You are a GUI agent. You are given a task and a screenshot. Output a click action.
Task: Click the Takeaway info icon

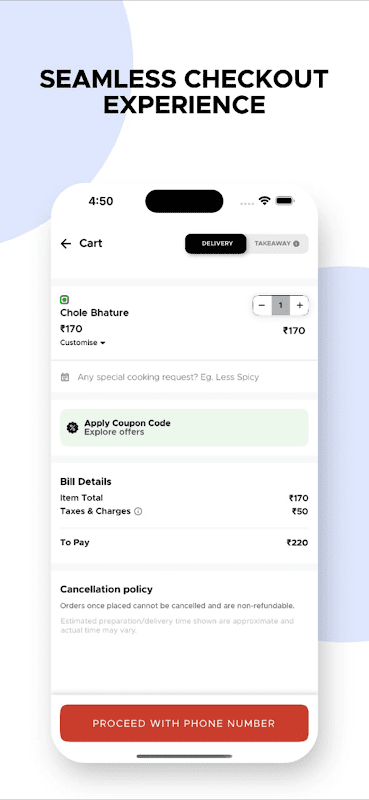click(296, 244)
